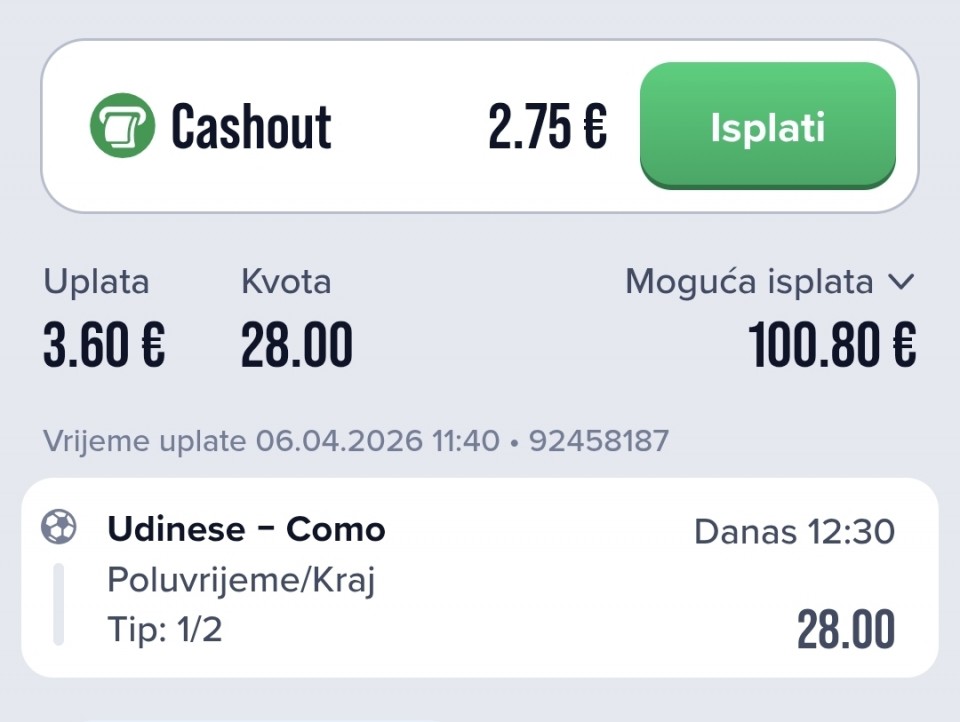Screen dimensions: 960x722
Task: Select the 2.75 € cashout amount
Action: [547, 128]
